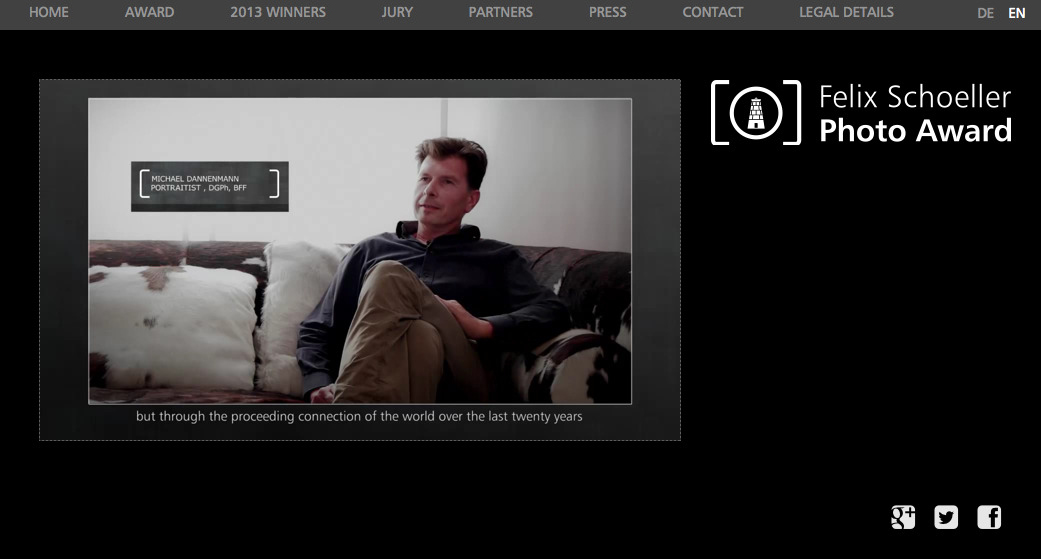Switch site language to EN

tap(1016, 14)
